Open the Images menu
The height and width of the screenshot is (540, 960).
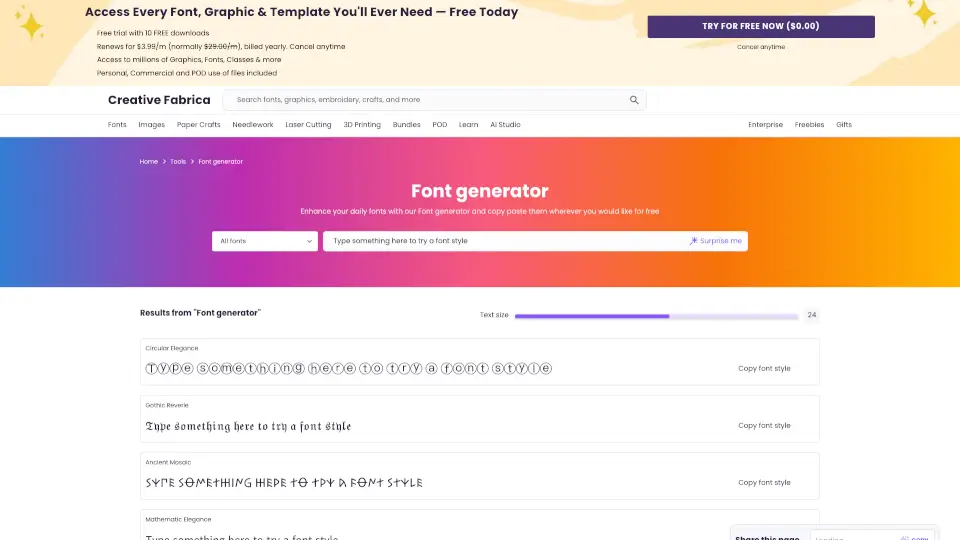[151, 125]
